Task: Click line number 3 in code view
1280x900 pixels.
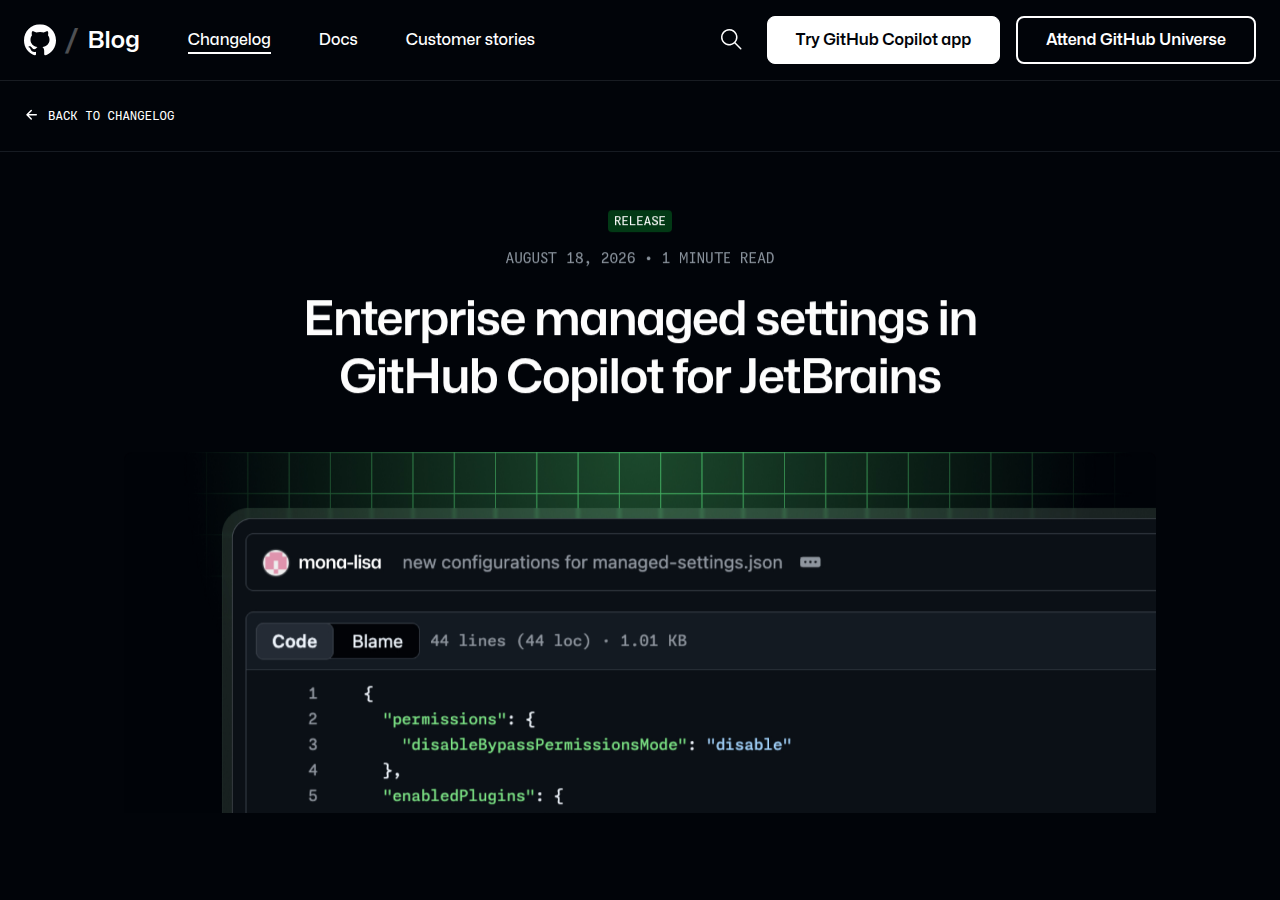Action: click(313, 745)
